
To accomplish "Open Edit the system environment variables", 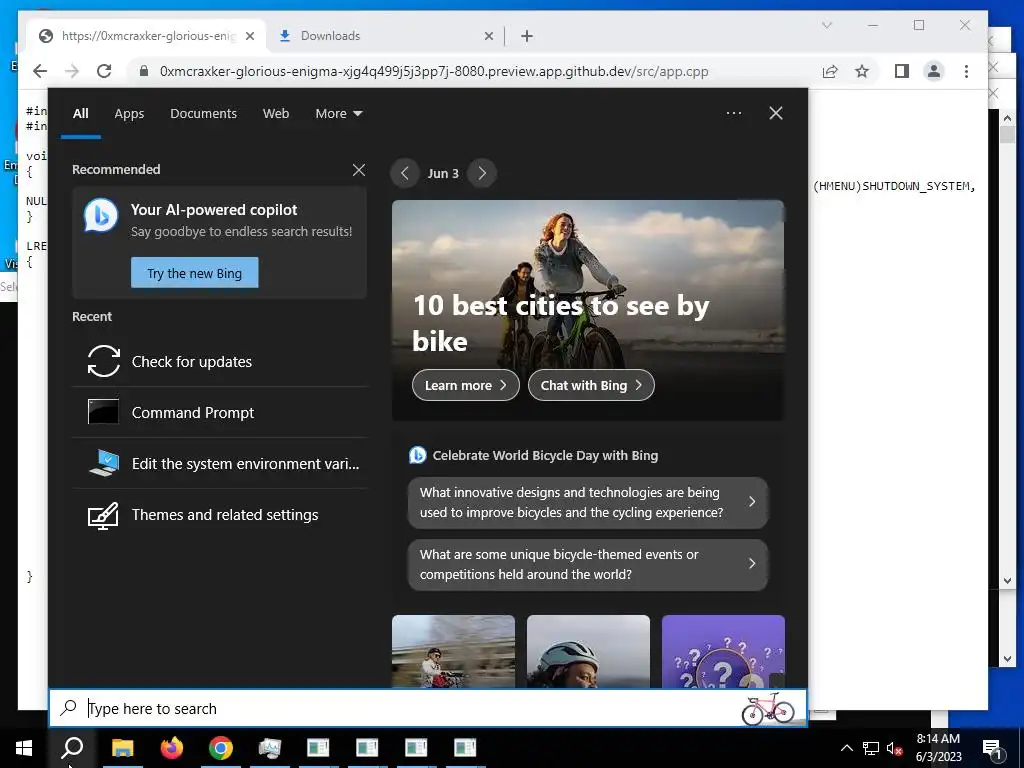I will click(x=219, y=464).
